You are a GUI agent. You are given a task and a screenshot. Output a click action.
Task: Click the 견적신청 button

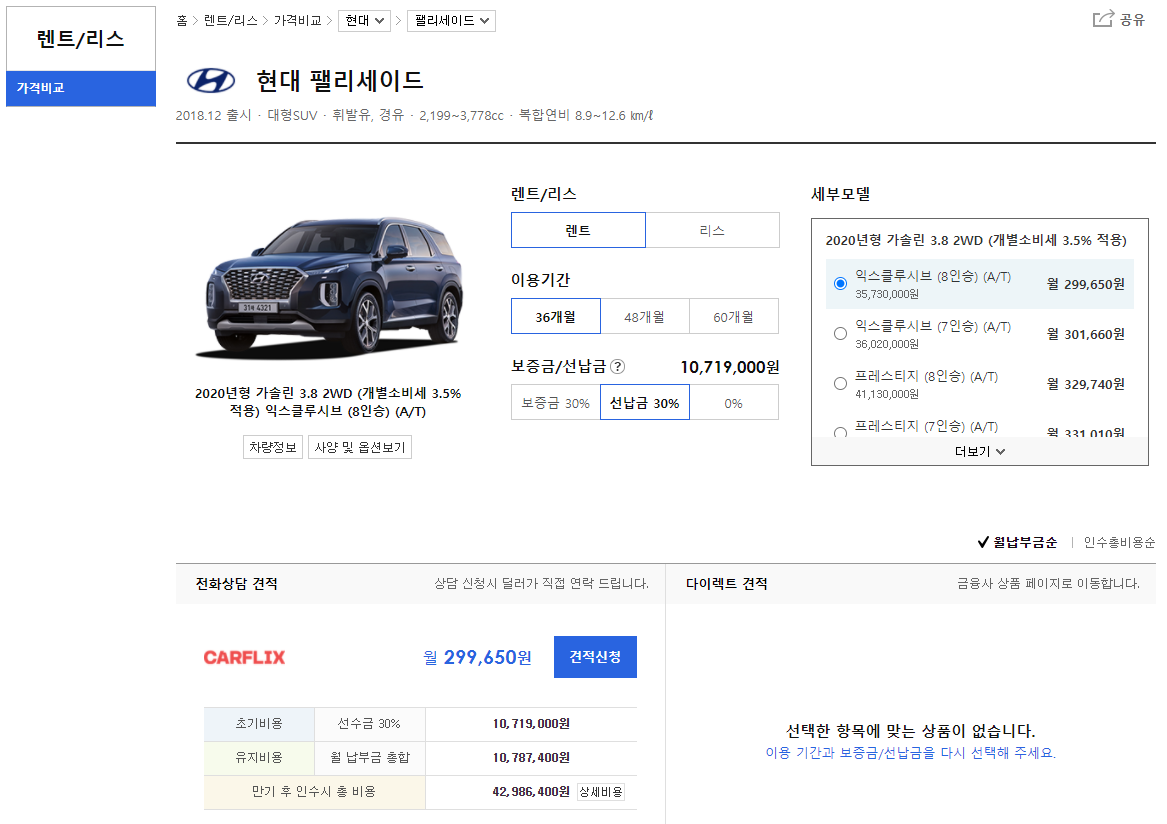tap(595, 657)
